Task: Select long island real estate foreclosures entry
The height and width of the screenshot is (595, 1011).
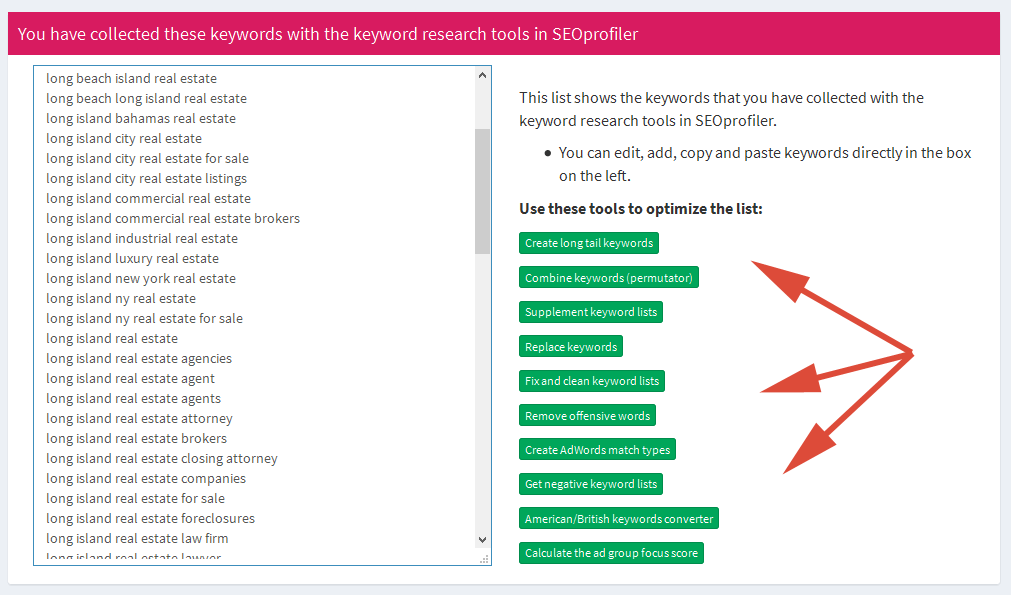Action: pyautogui.click(x=150, y=518)
